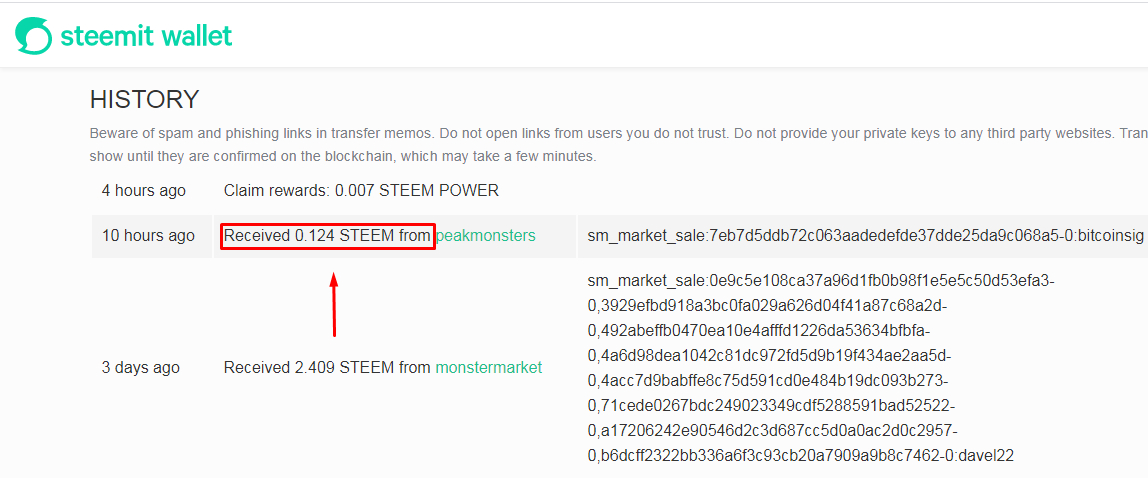
Task: Select the 'Received 2.409 STEEM from' text
Action: [x=327, y=368]
